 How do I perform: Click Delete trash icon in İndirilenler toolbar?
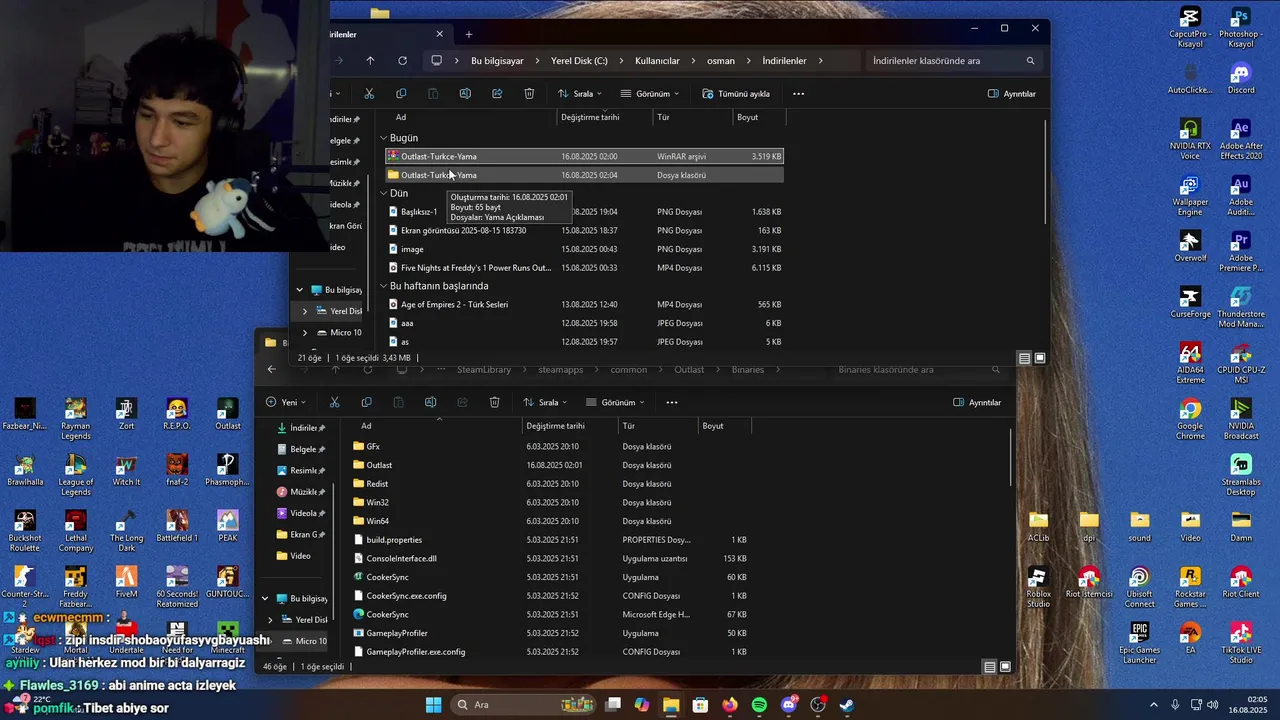click(x=529, y=94)
